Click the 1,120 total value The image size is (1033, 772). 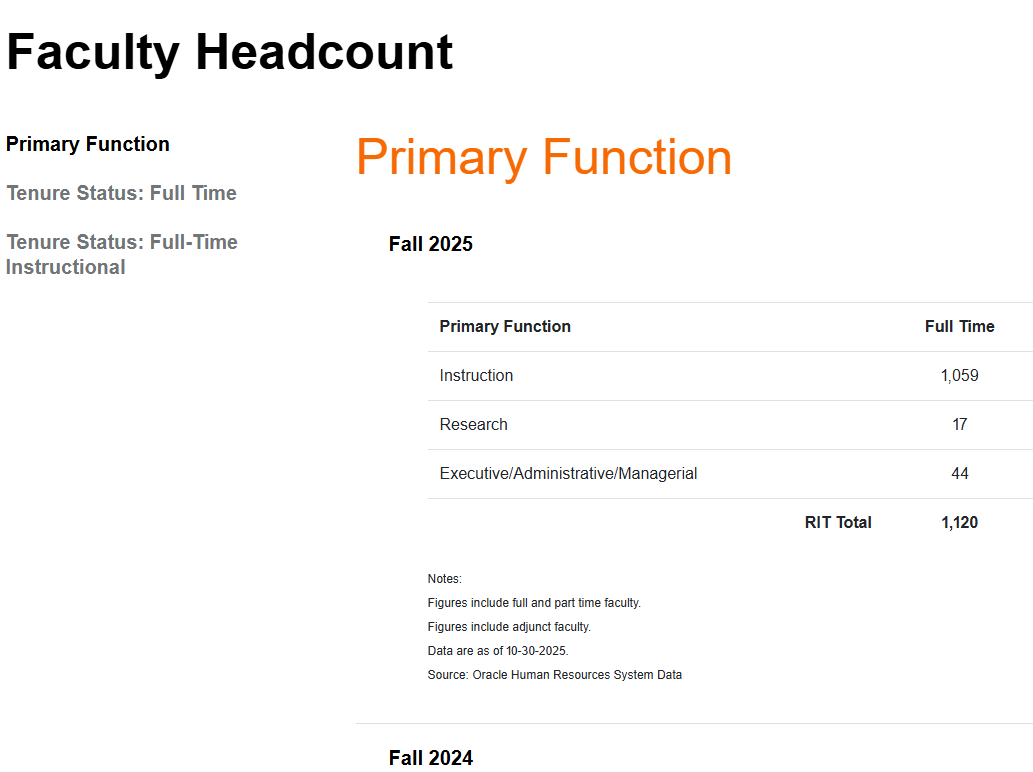[x=959, y=522]
